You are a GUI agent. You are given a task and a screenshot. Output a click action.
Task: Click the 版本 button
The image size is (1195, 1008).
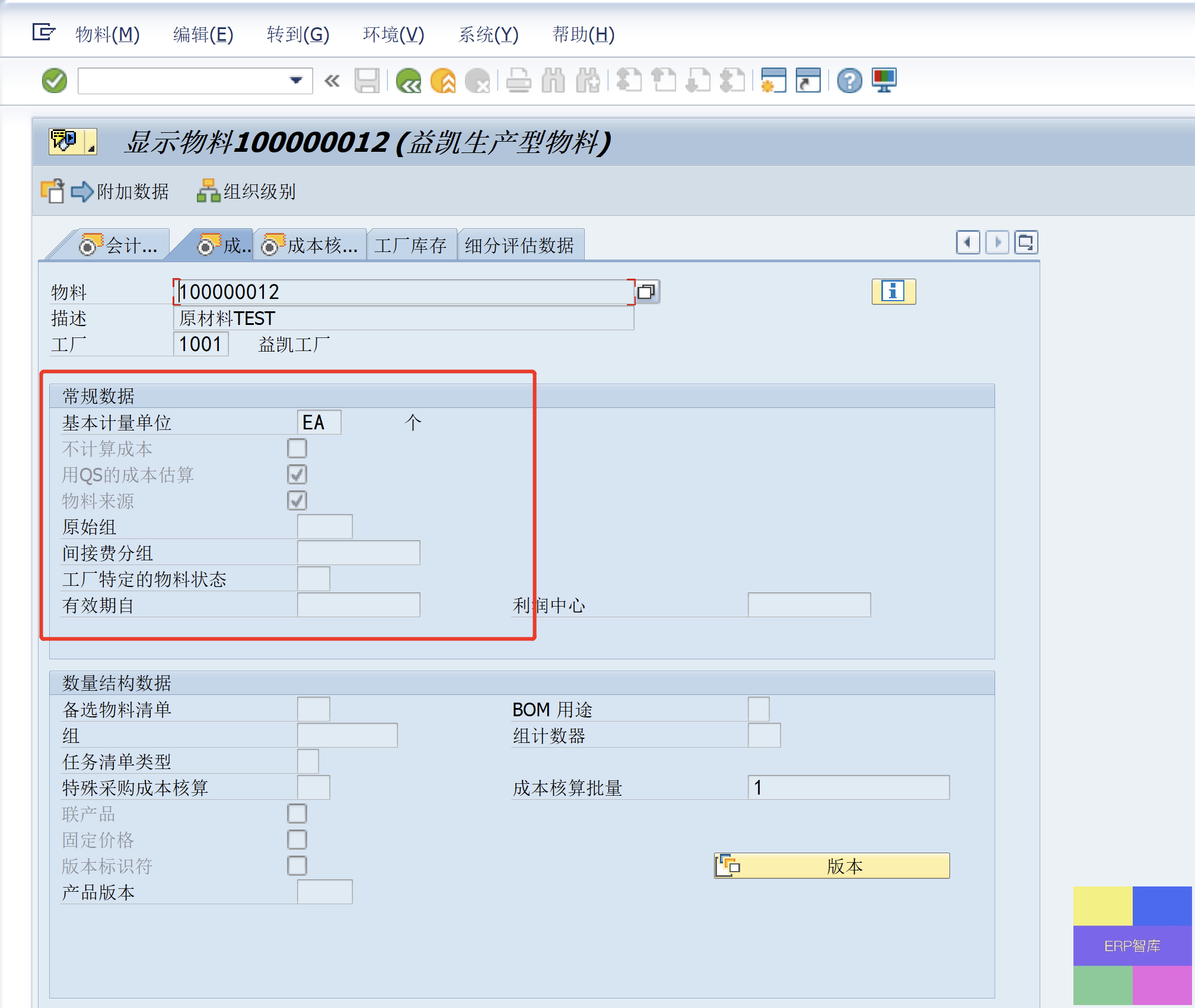click(x=832, y=866)
